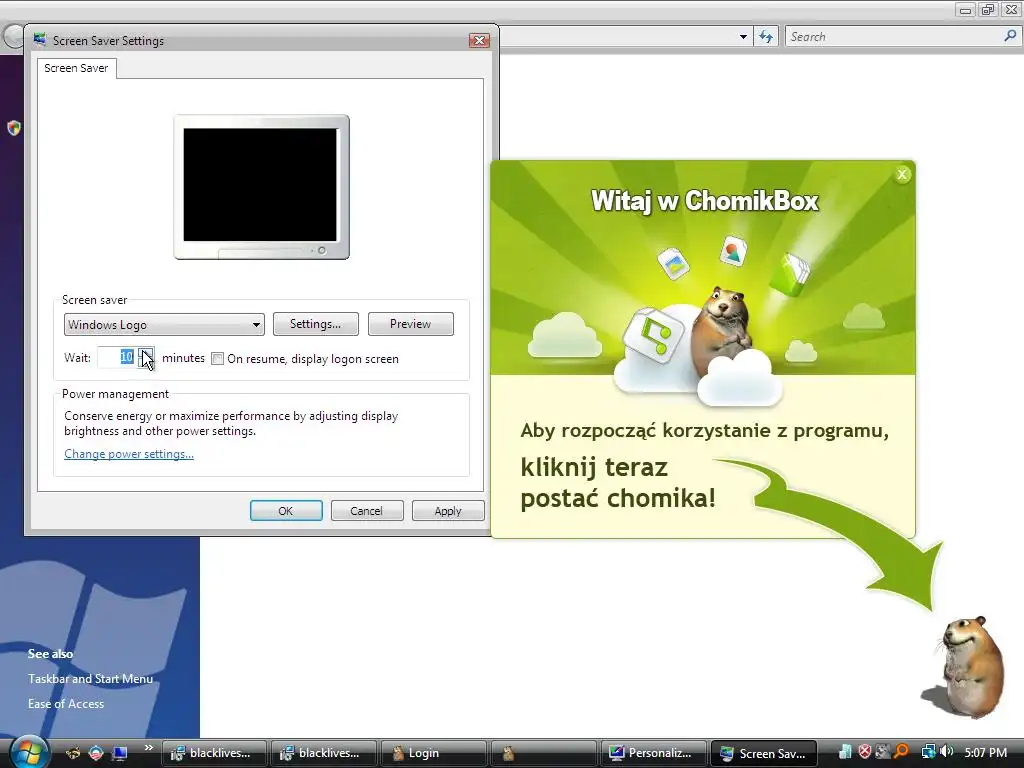Open the Screen saver dropdown showing Windows Logo
Image resolution: width=1024 pixels, height=768 pixels.
point(164,325)
